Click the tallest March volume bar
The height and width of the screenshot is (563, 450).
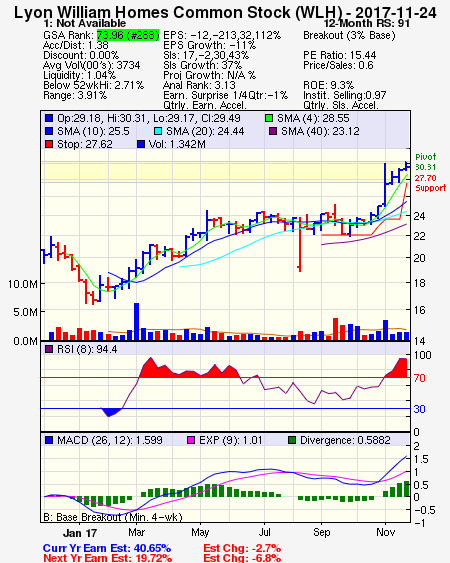136,322
